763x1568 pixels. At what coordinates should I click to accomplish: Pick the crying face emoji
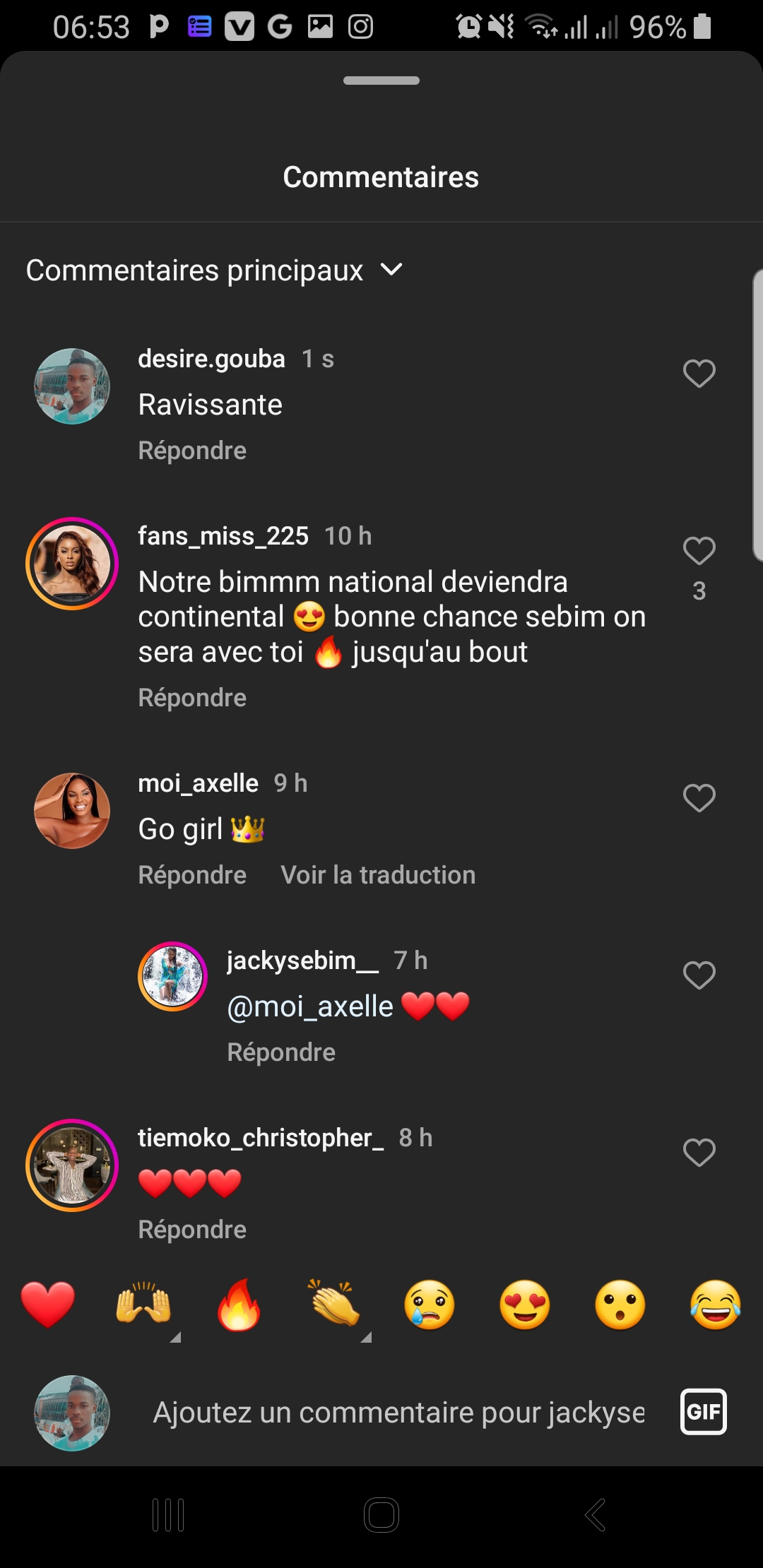430,1304
